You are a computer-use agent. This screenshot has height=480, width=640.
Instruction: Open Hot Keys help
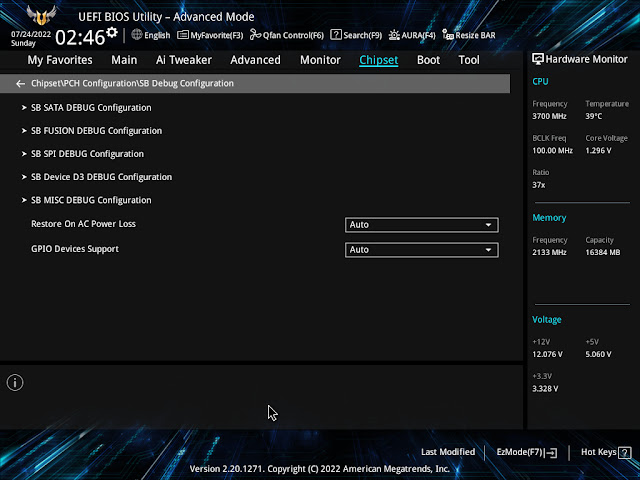point(606,452)
